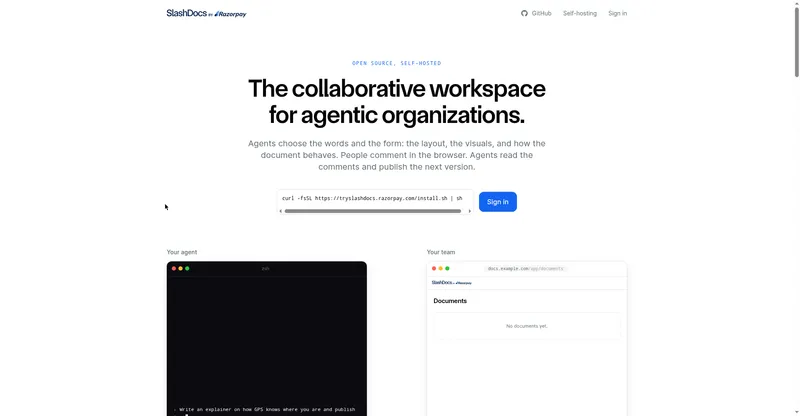Viewport: 800px width, 416px height.
Task: Click the 'Your team' label
Action: pos(441,252)
